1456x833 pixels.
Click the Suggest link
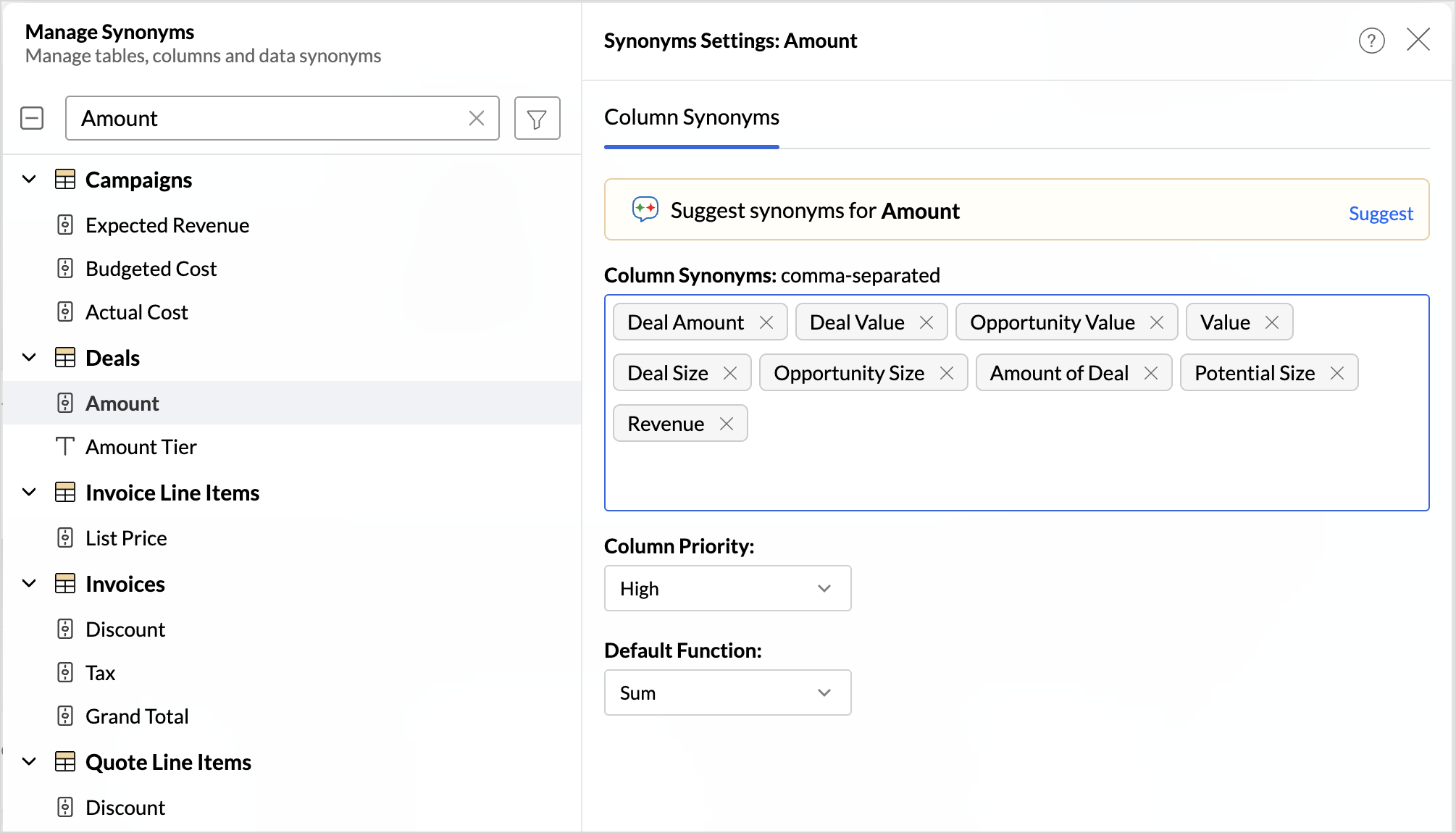1380,214
